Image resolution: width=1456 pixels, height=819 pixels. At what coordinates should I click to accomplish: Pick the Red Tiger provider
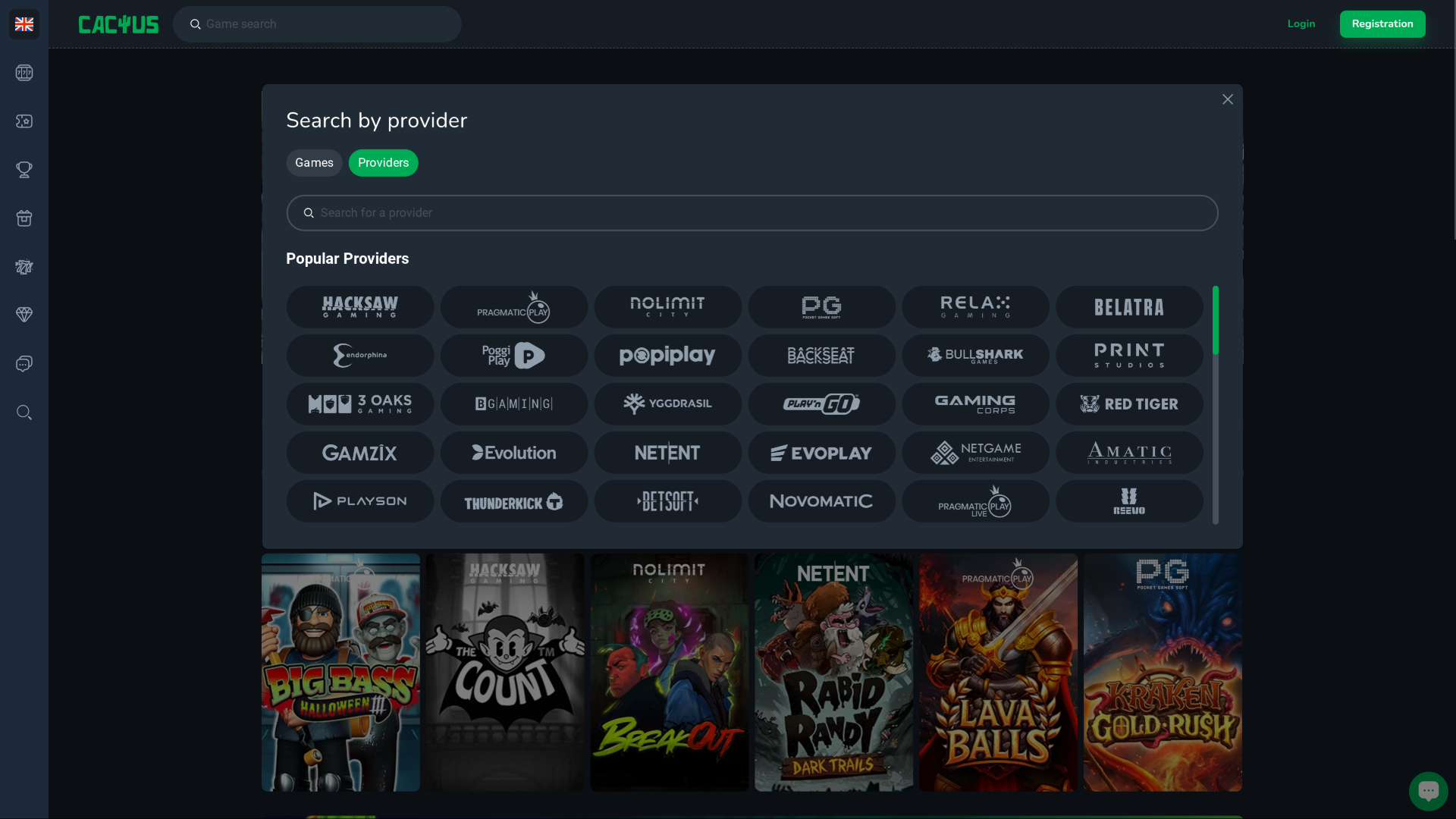click(1129, 404)
